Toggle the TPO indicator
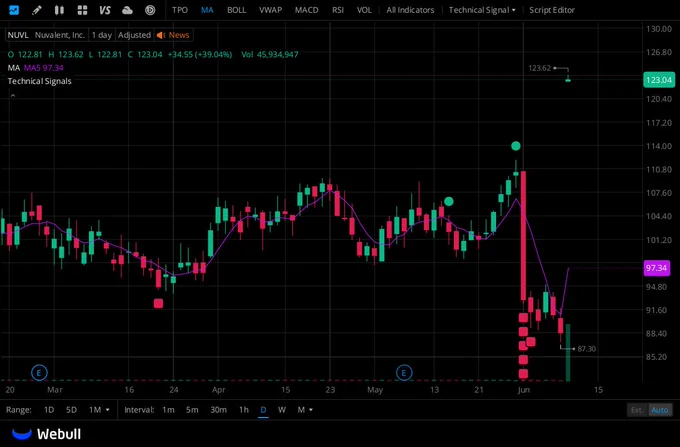The height and width of the screenshot is (447, 680). pos(180,10)
